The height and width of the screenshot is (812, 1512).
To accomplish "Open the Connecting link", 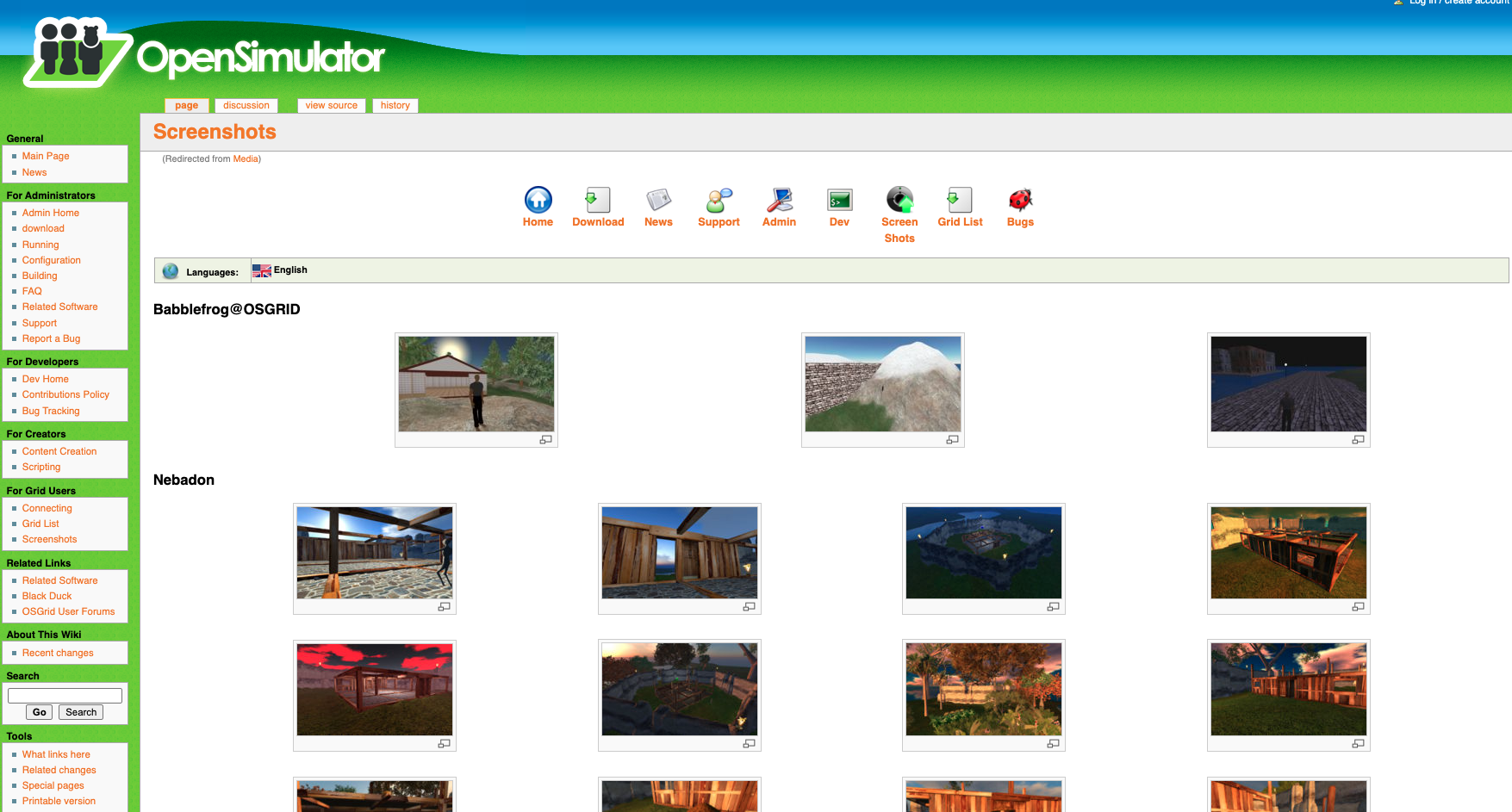I will 47,508.
